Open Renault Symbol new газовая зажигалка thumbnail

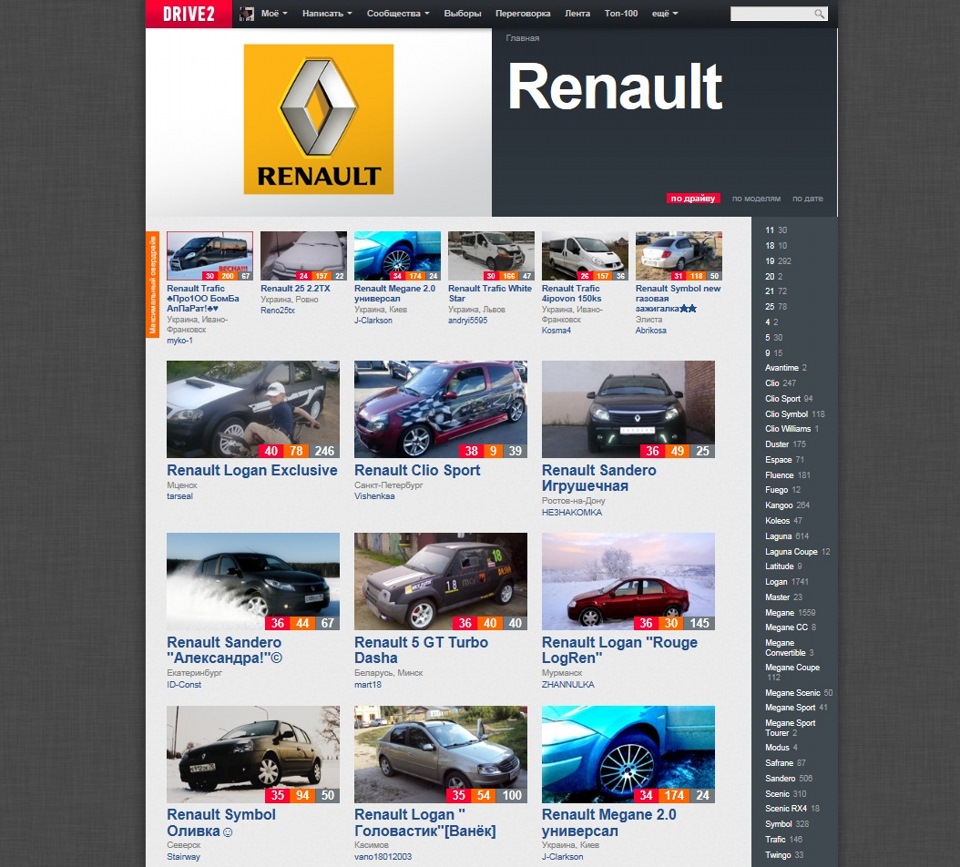click(678, 256)
